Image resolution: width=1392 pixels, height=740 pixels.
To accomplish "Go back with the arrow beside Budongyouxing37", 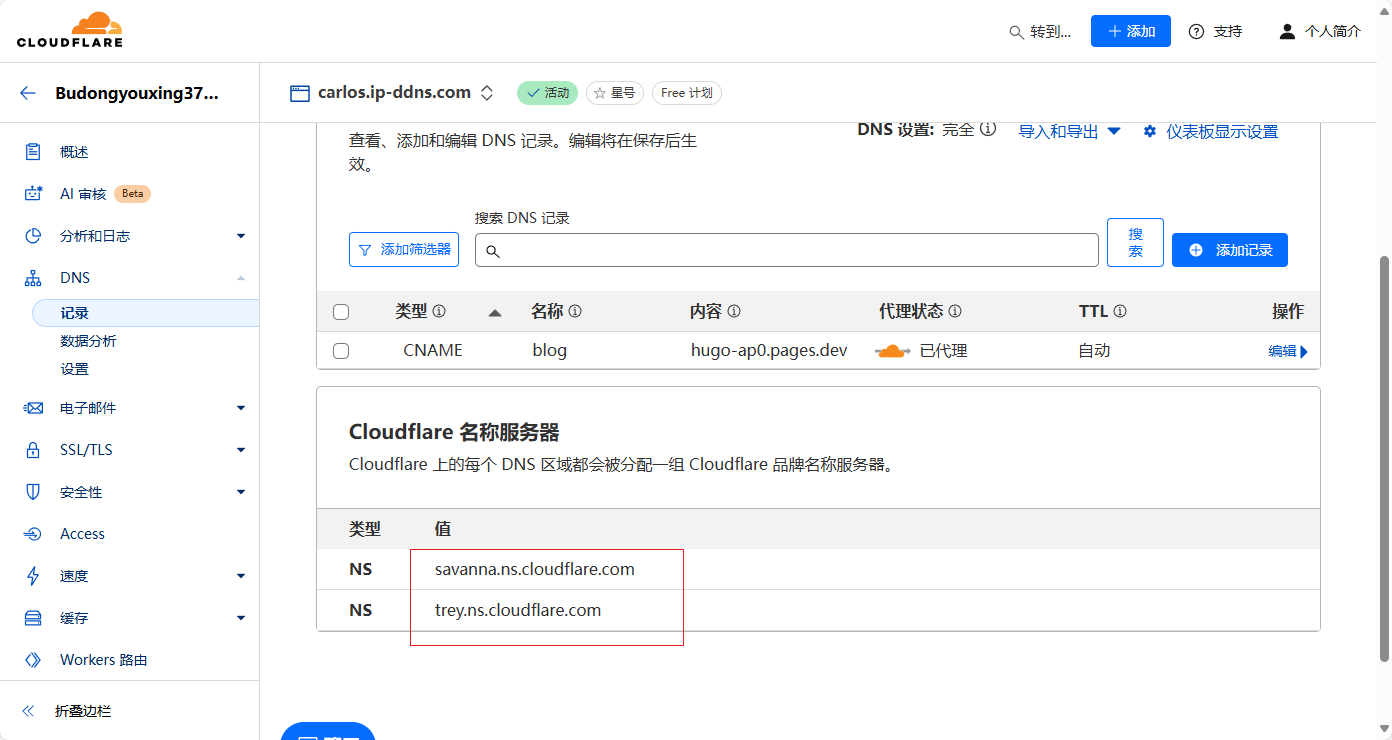I will pos(28,93).
